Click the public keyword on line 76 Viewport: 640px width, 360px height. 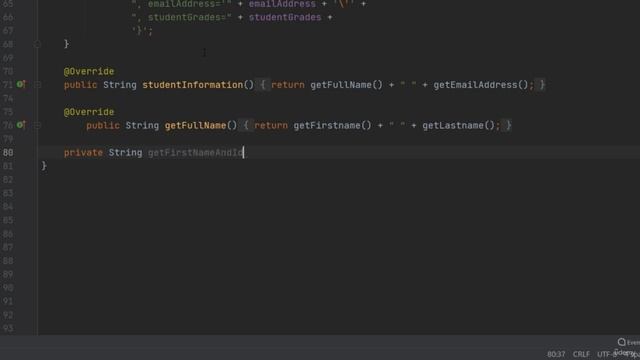(103, 125)
